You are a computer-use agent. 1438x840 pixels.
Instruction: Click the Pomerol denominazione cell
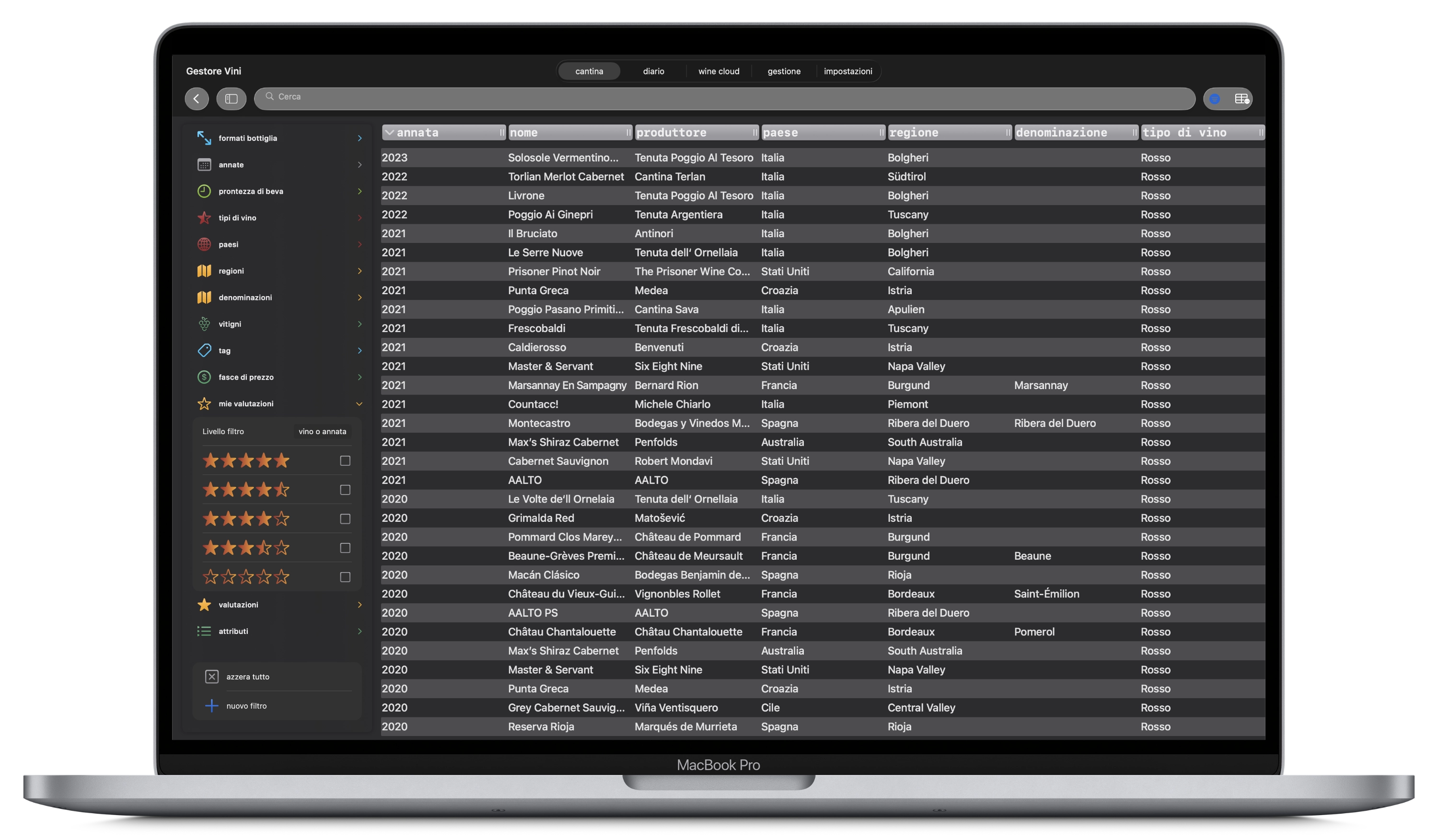(x=1034, y=632)
